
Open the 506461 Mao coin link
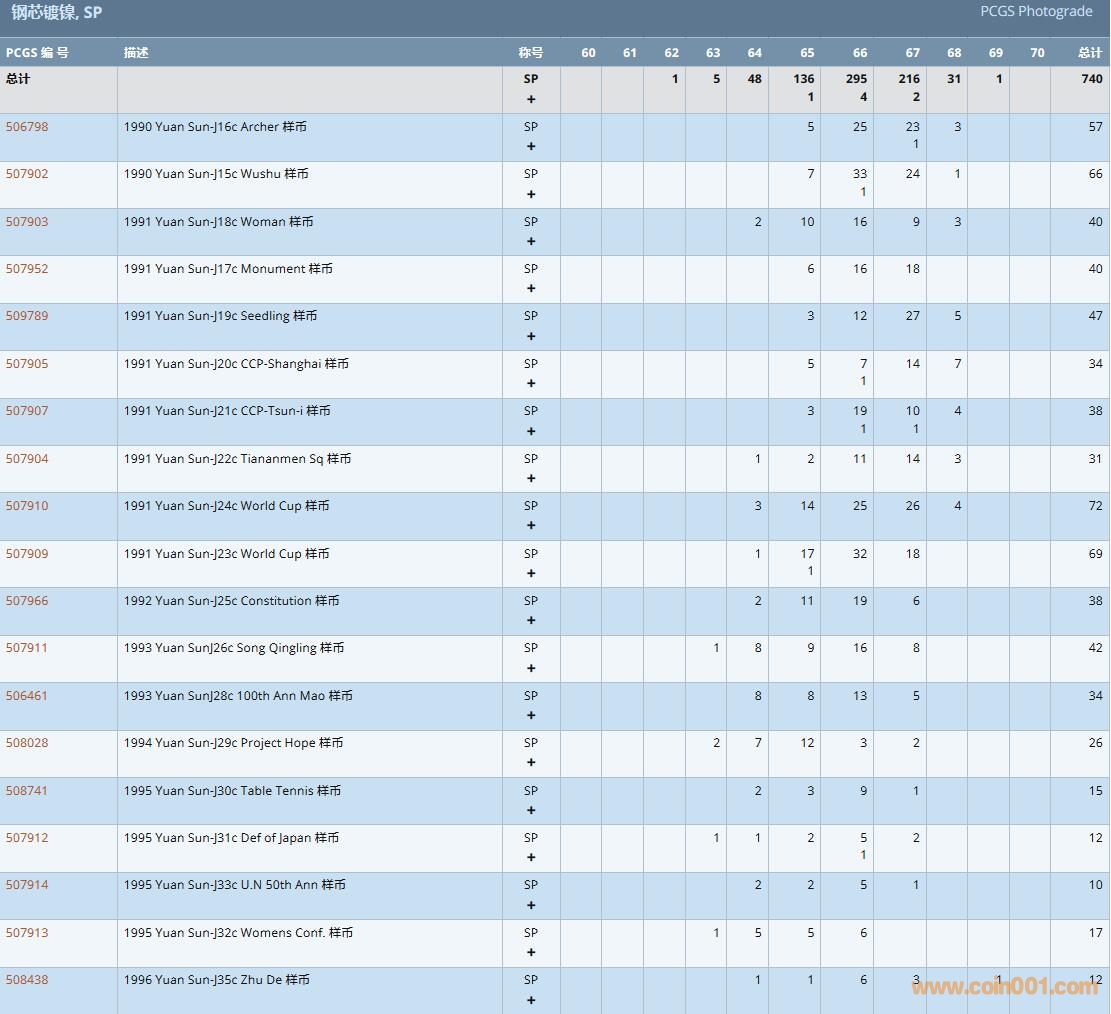[x=27, y=696]
